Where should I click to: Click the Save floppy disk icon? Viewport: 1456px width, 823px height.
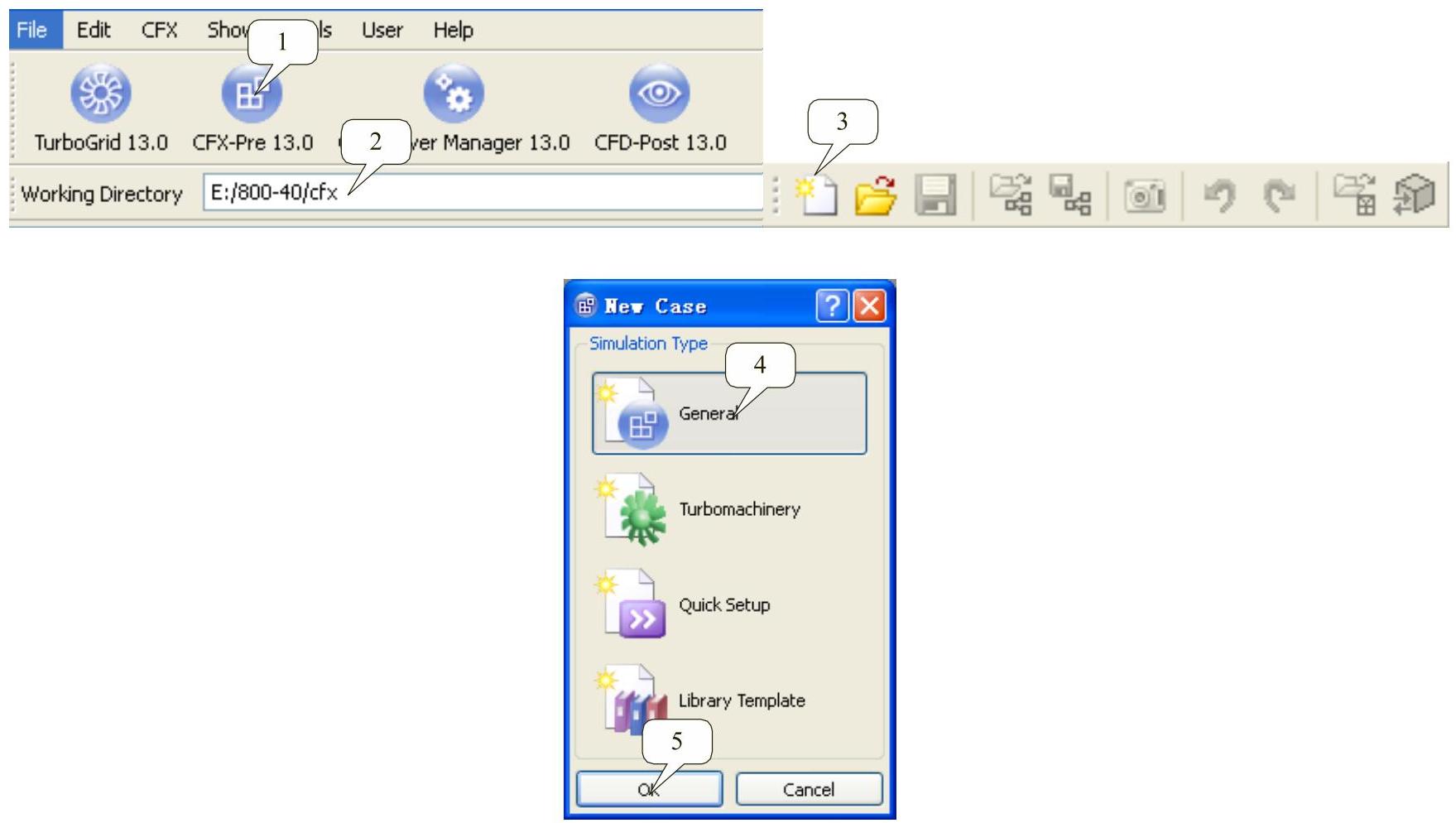[x=935, y=195]
